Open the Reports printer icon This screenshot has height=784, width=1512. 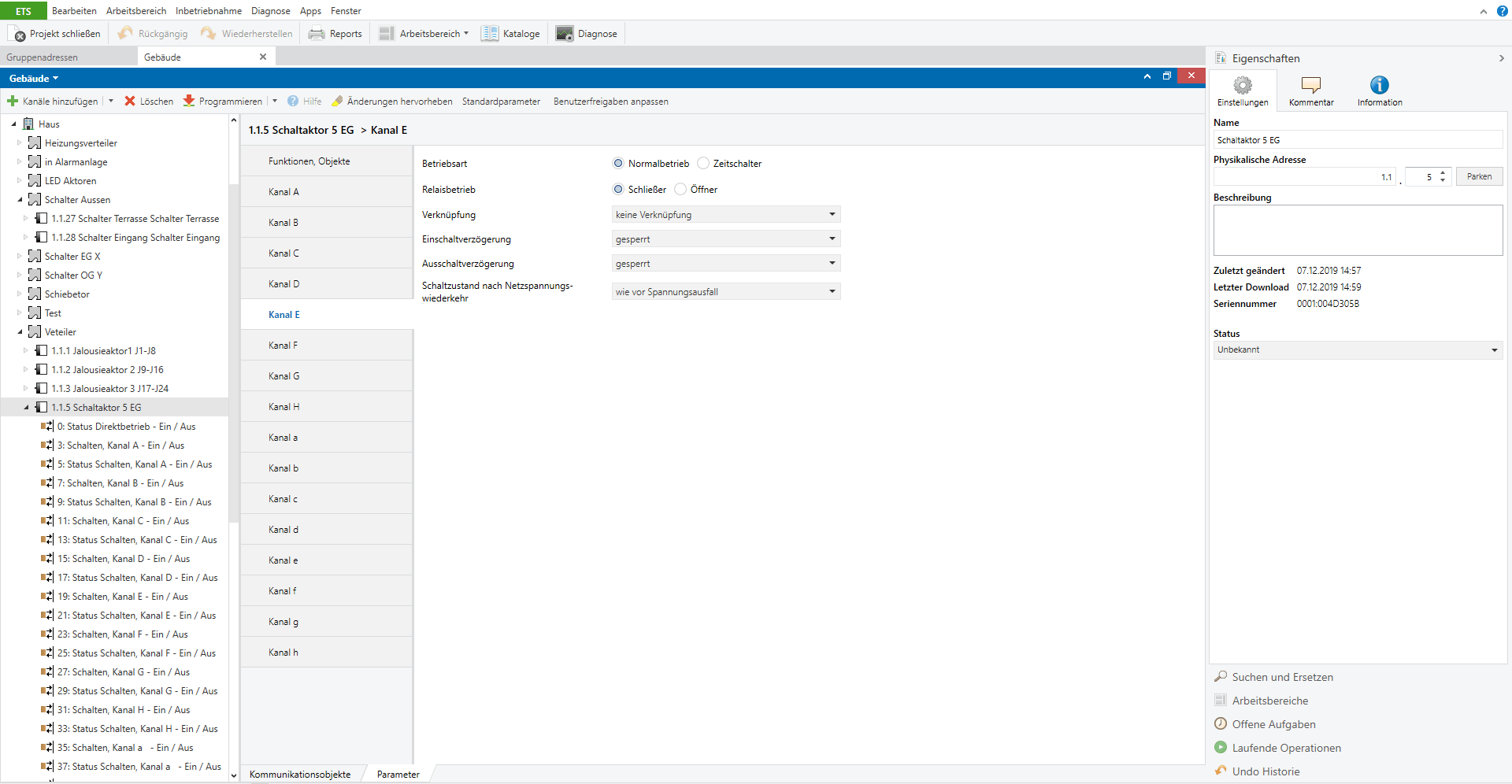[317, 34]
